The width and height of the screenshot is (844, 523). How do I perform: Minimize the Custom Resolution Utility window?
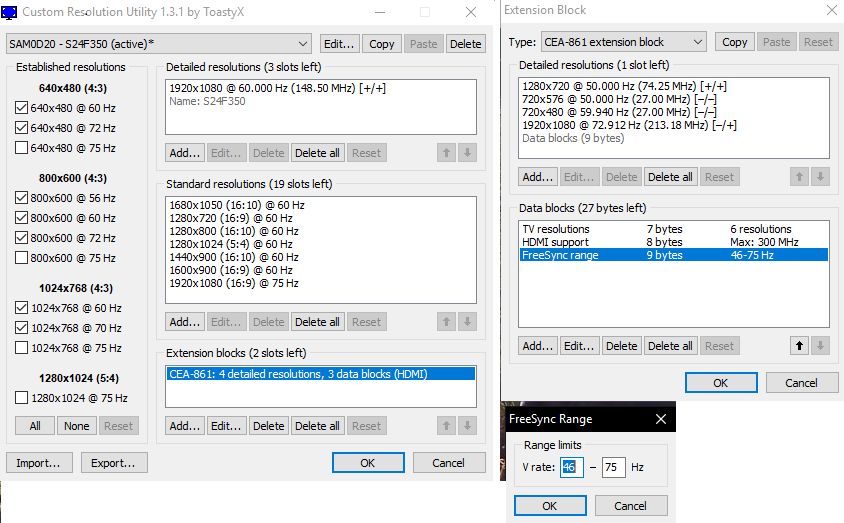point(380,12)
